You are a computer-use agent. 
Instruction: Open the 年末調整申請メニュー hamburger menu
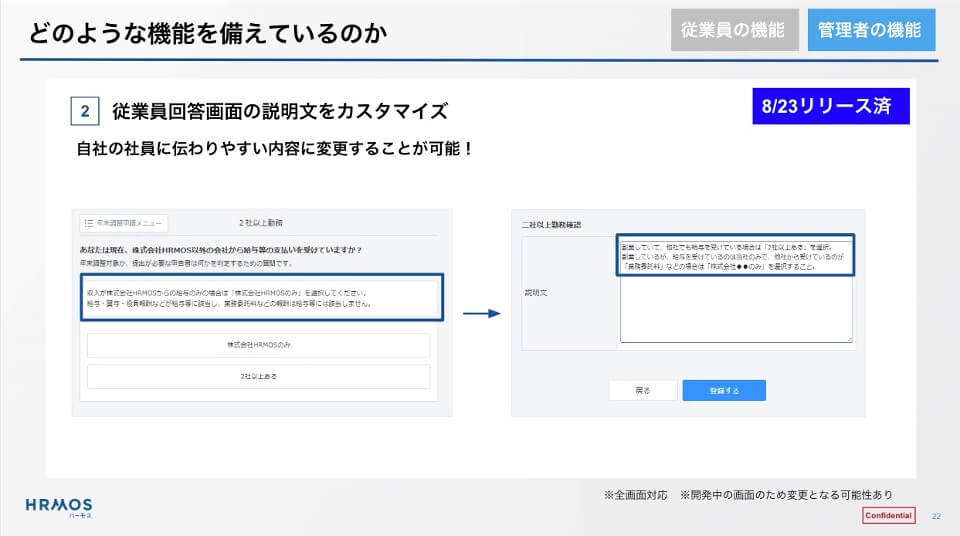[124, 223]
